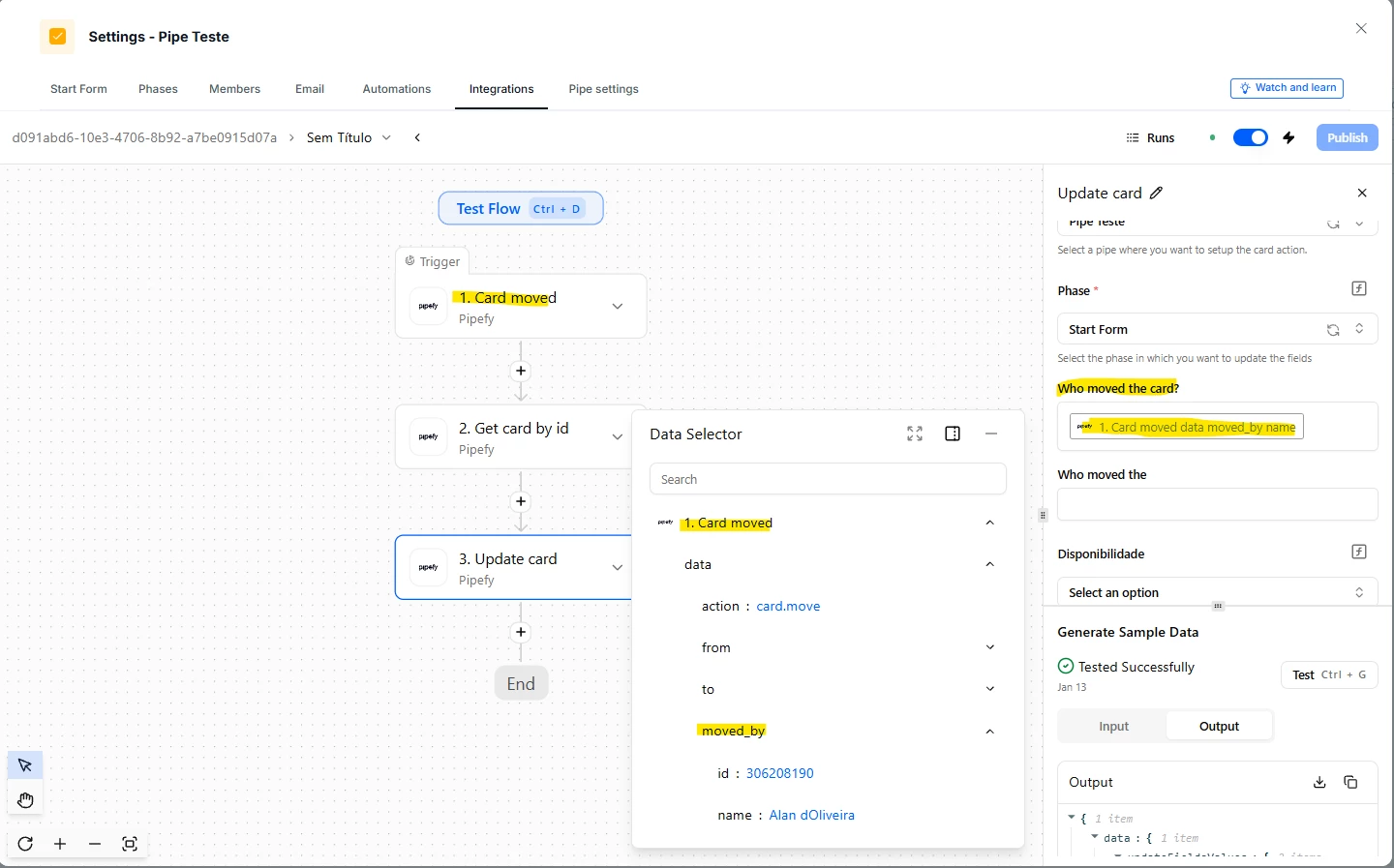Image resolution: width=1394 pixels, height=868 pixels.
Task: Collapse the moved_by tree node
Action: coord(989,732)
